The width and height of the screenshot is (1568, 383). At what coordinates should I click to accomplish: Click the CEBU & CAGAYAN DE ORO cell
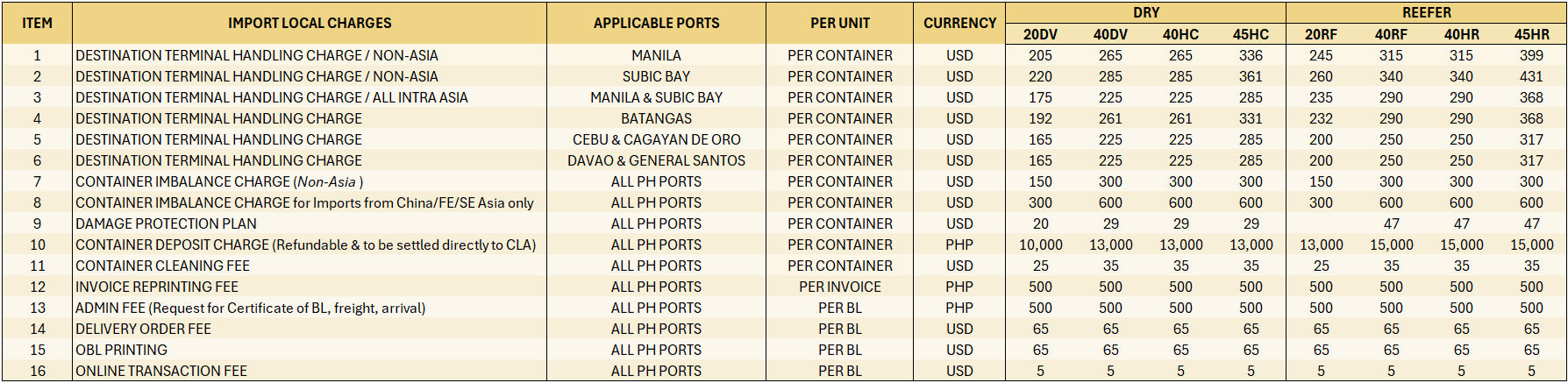[656, 139]
